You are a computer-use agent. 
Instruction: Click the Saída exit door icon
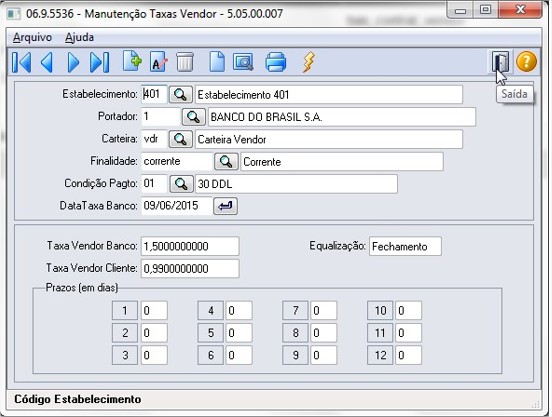point(500,62)
